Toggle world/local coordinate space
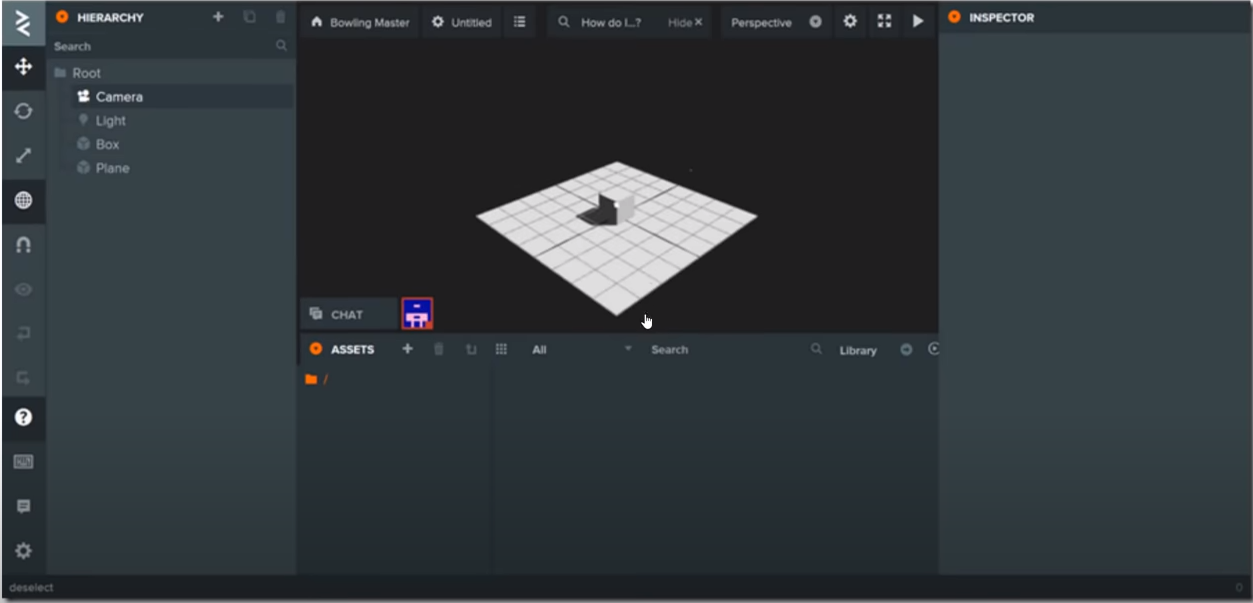This screenshot has width=1253, height=603. click(x=22, y=200)
